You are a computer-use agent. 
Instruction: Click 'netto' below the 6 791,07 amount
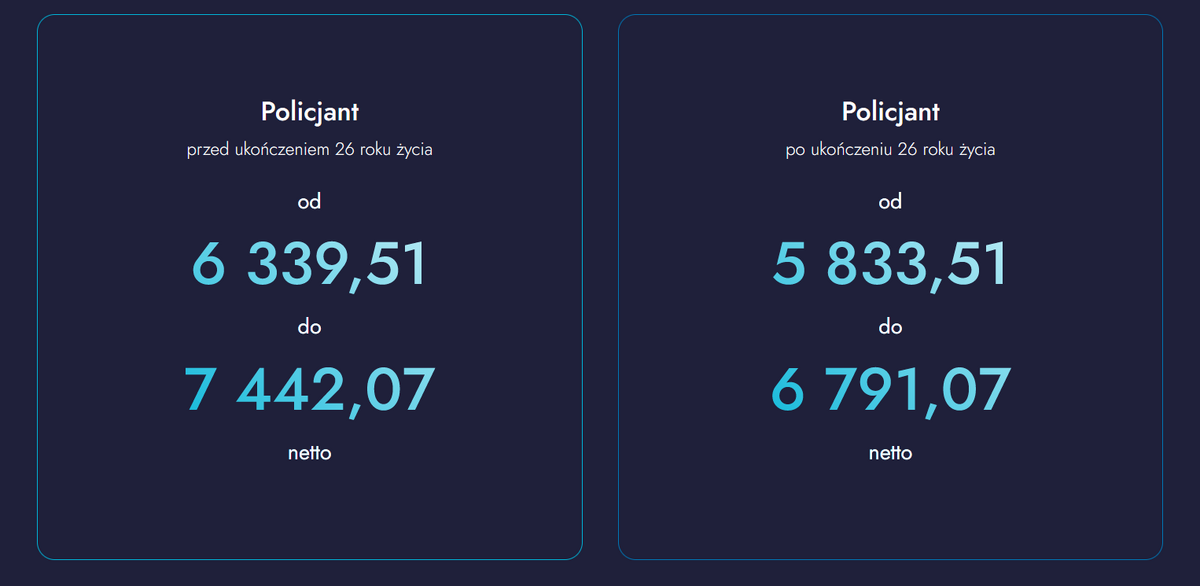(890, 453)
